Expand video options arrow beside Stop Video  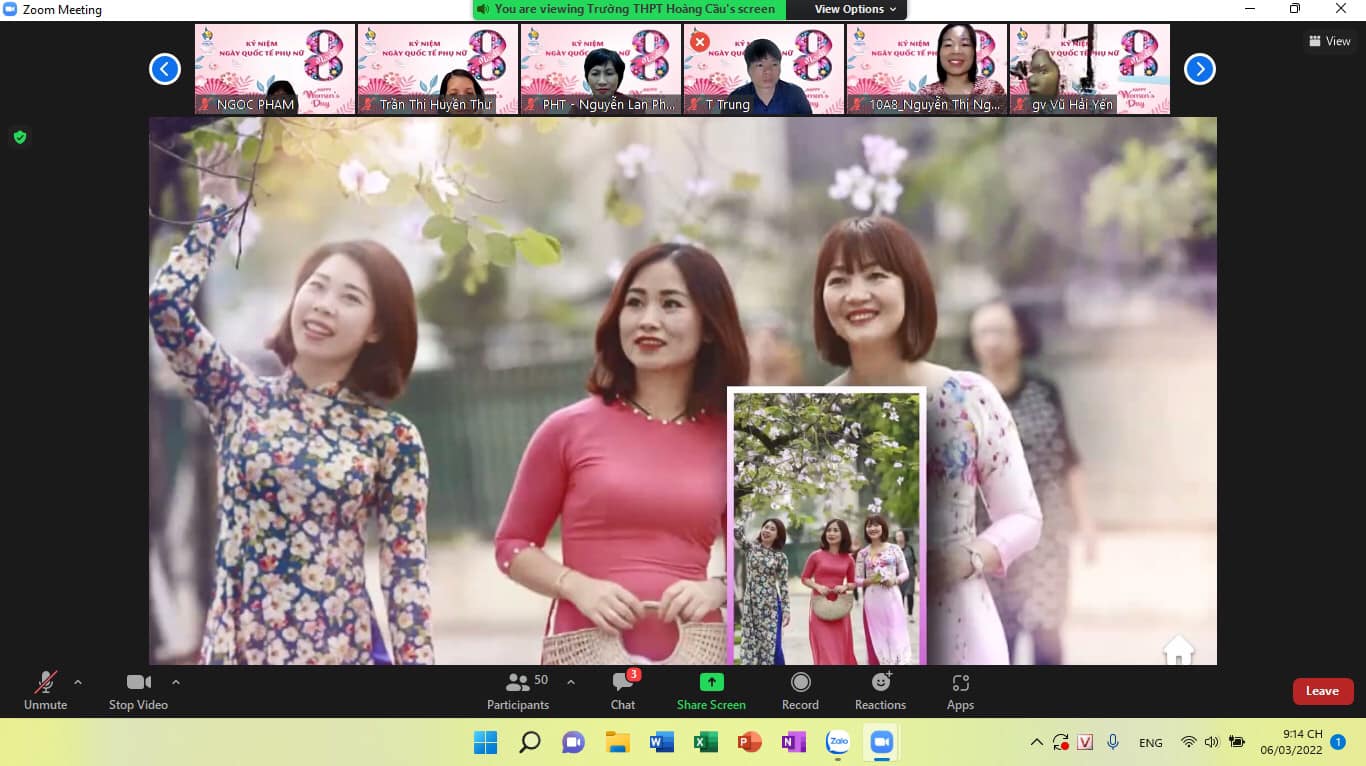pyautogui.click(x=176, y=683)
